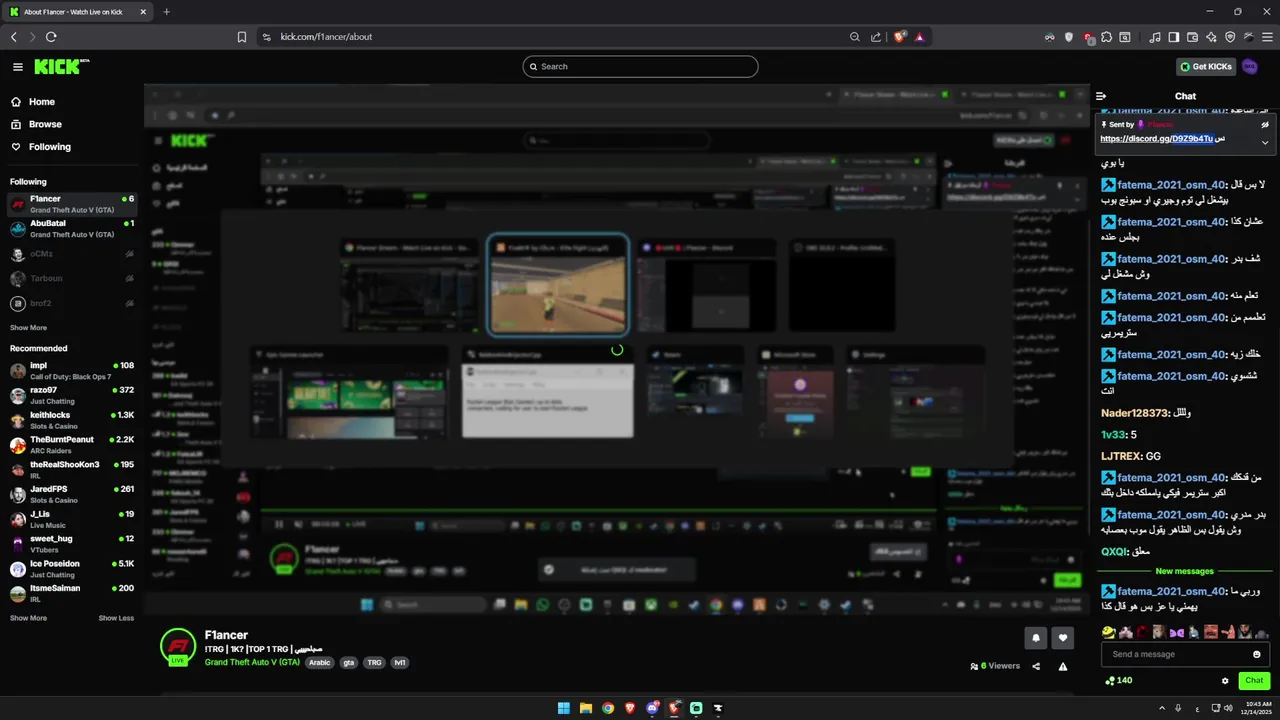The image size is (1280, 720).
Task: Hide the pinned message with eye icon
Action: [x=1265, y=125]
